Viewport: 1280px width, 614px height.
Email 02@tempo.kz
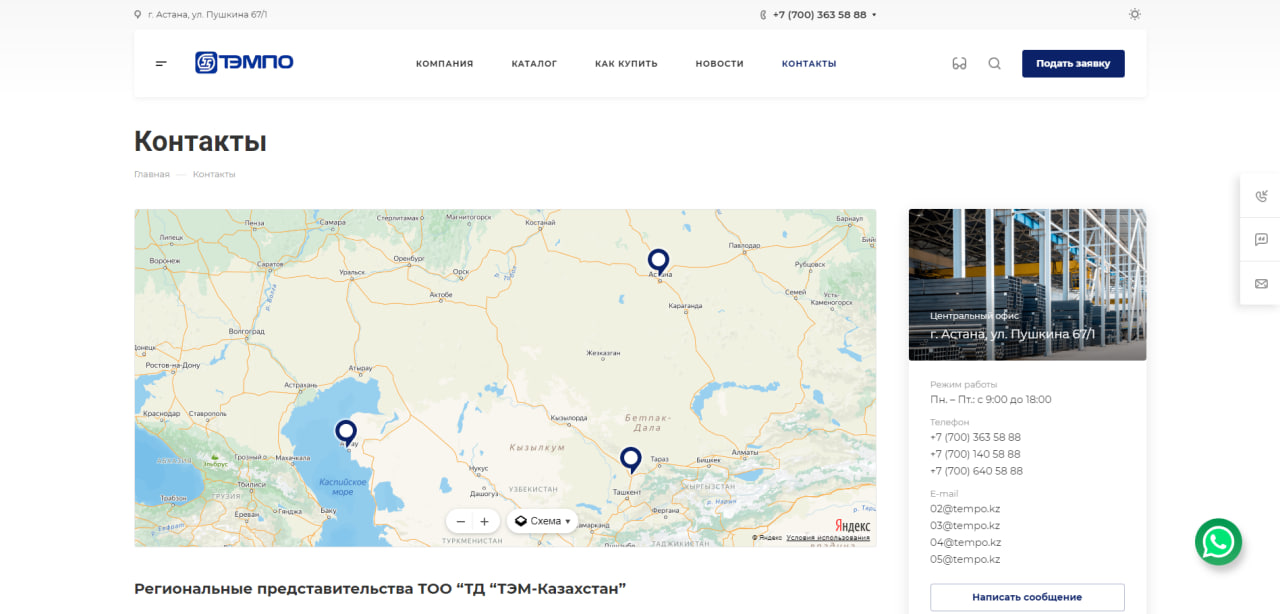coord(965,508)
